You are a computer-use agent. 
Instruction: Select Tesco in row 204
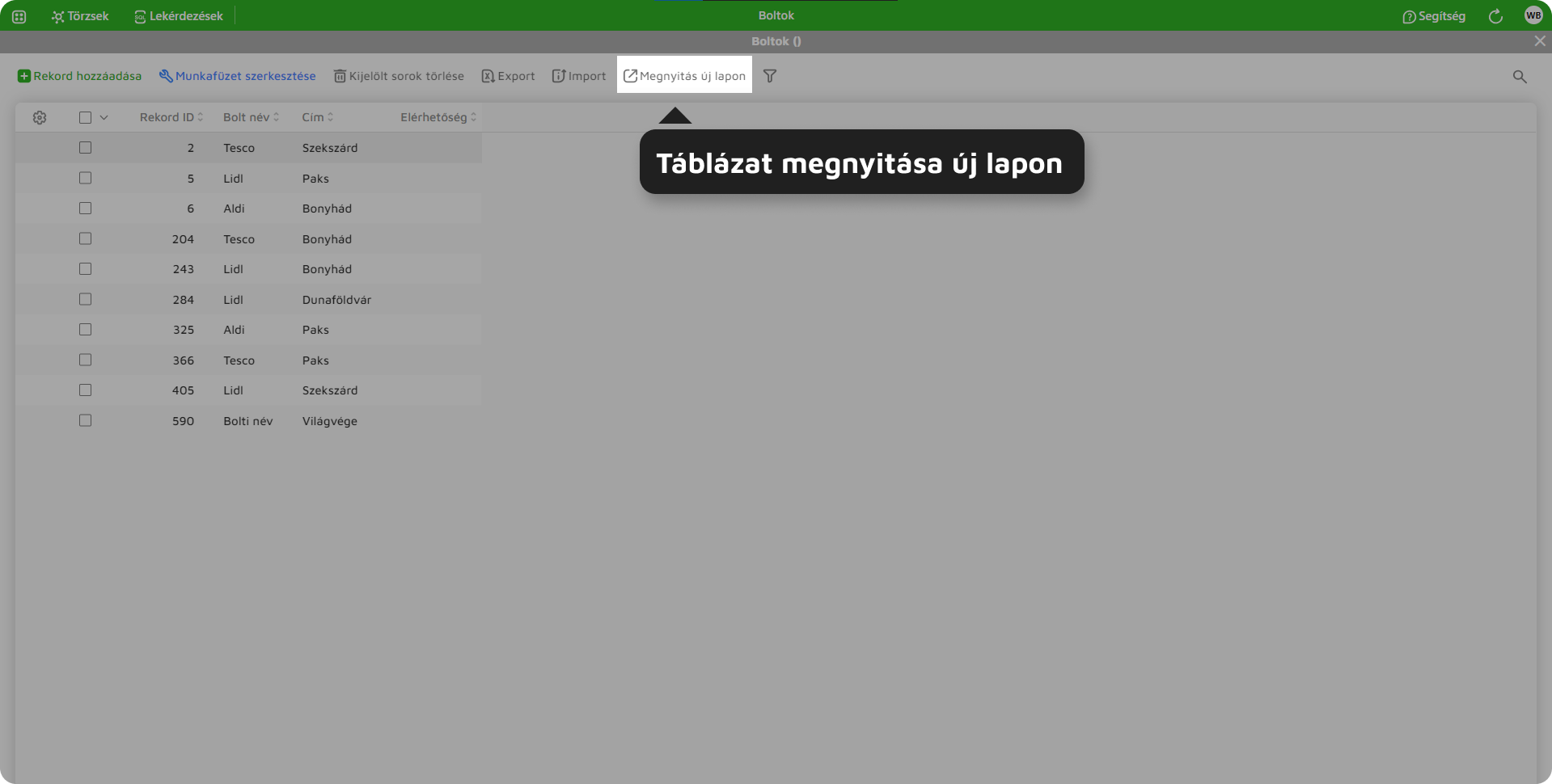[x=239, y=239]
